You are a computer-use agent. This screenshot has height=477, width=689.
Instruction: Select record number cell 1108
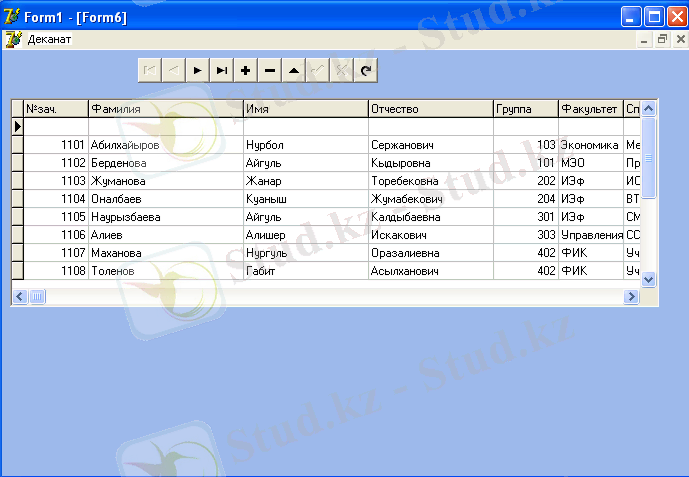[56, 271]
